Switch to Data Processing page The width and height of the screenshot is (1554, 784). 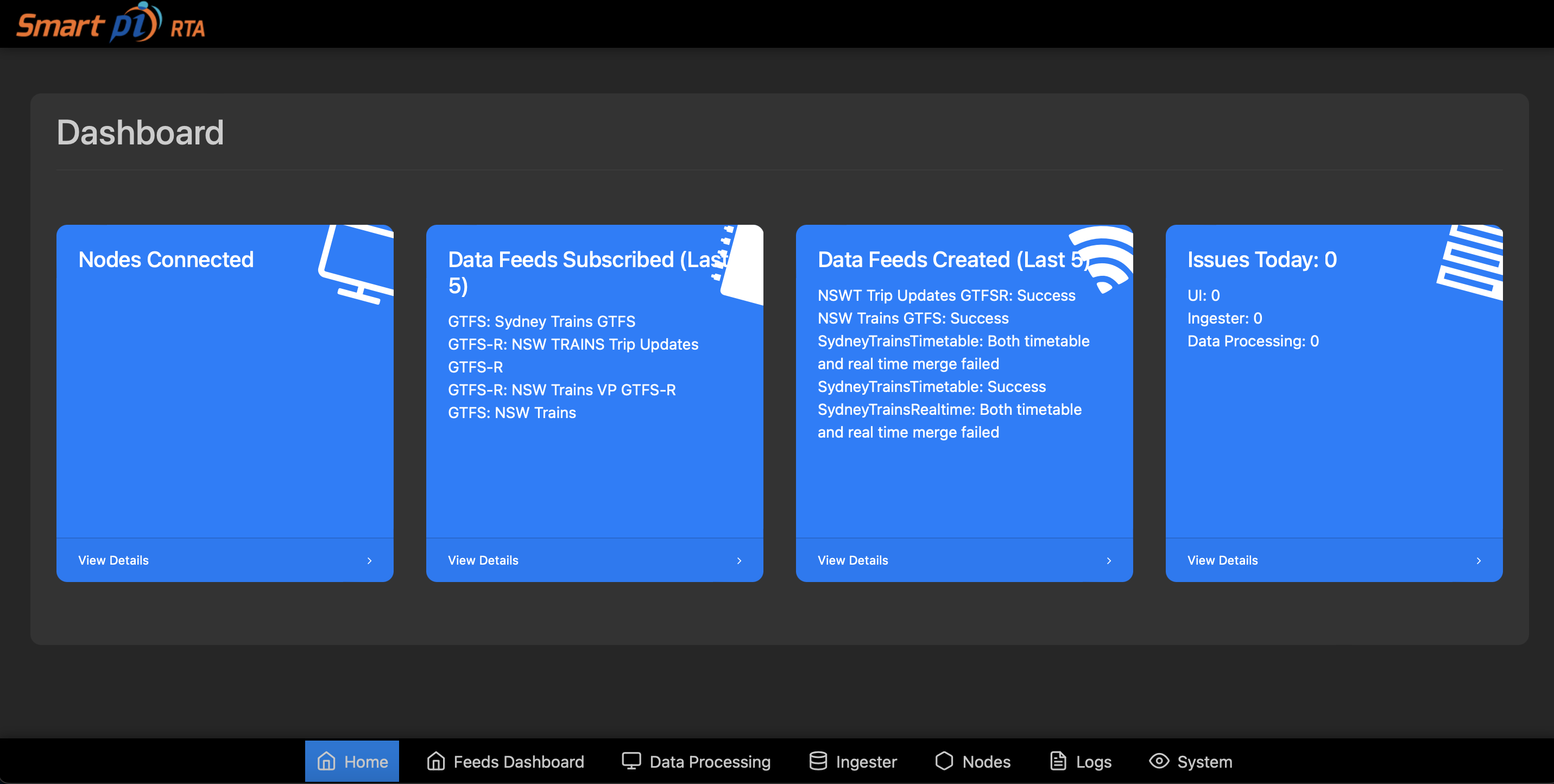(x=696, y=761)
